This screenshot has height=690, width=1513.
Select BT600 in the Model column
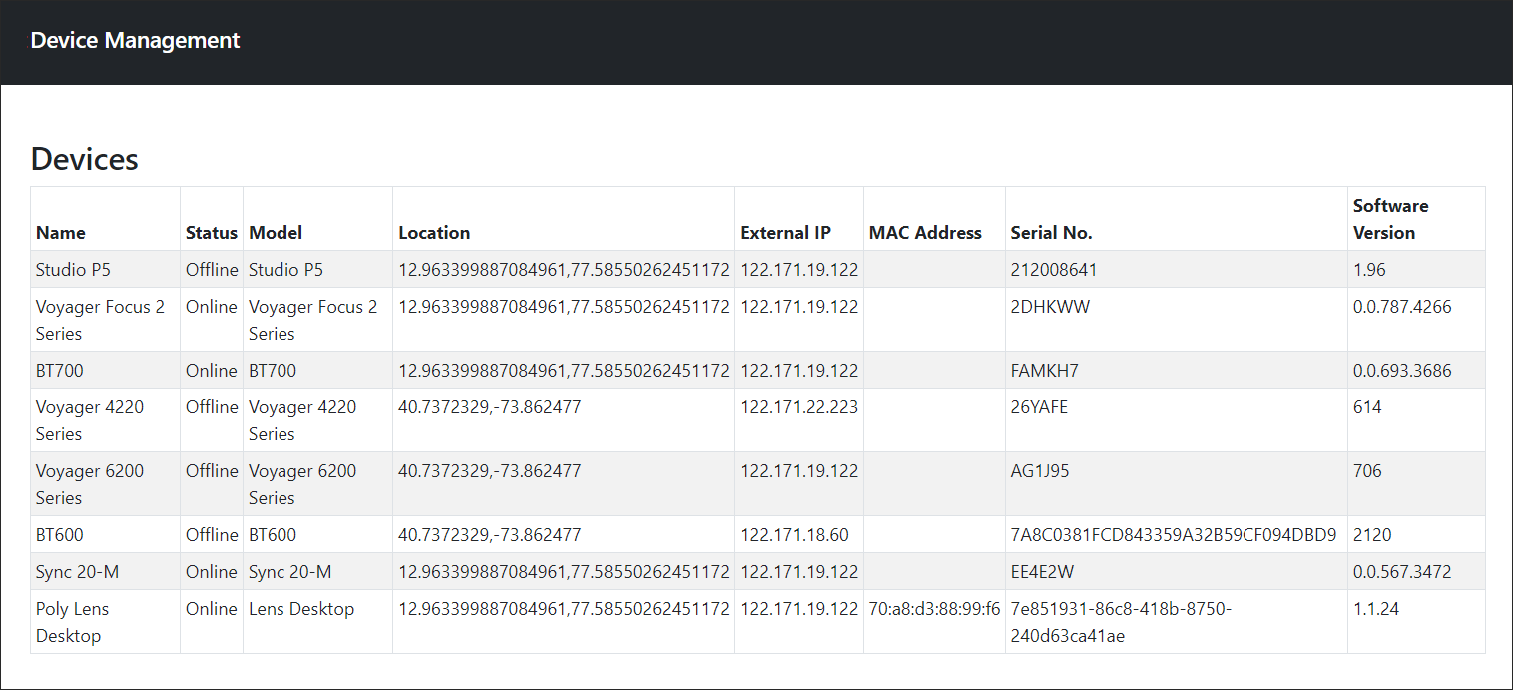pos(273,535)
